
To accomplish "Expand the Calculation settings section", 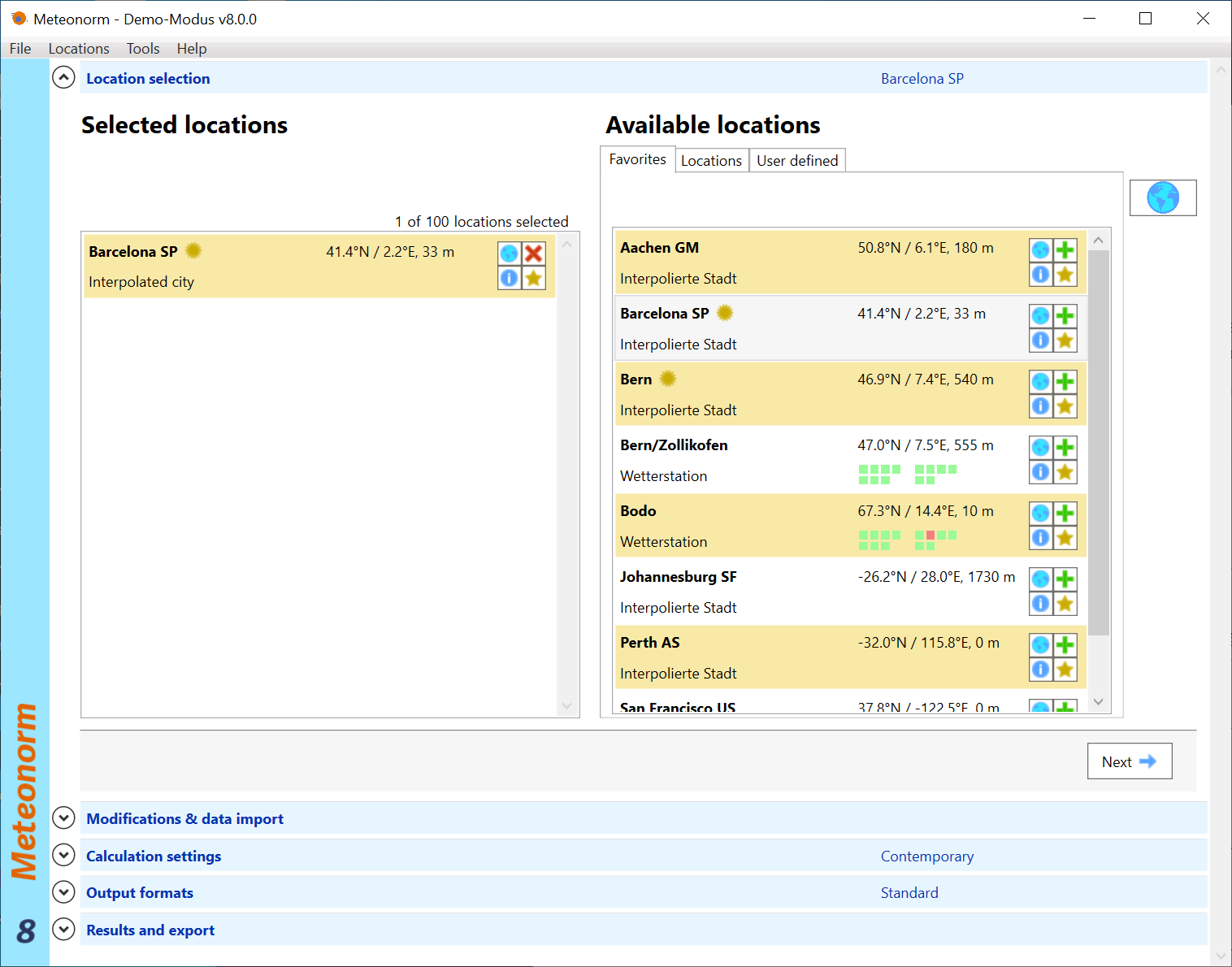I will click(x=63, y=856).
